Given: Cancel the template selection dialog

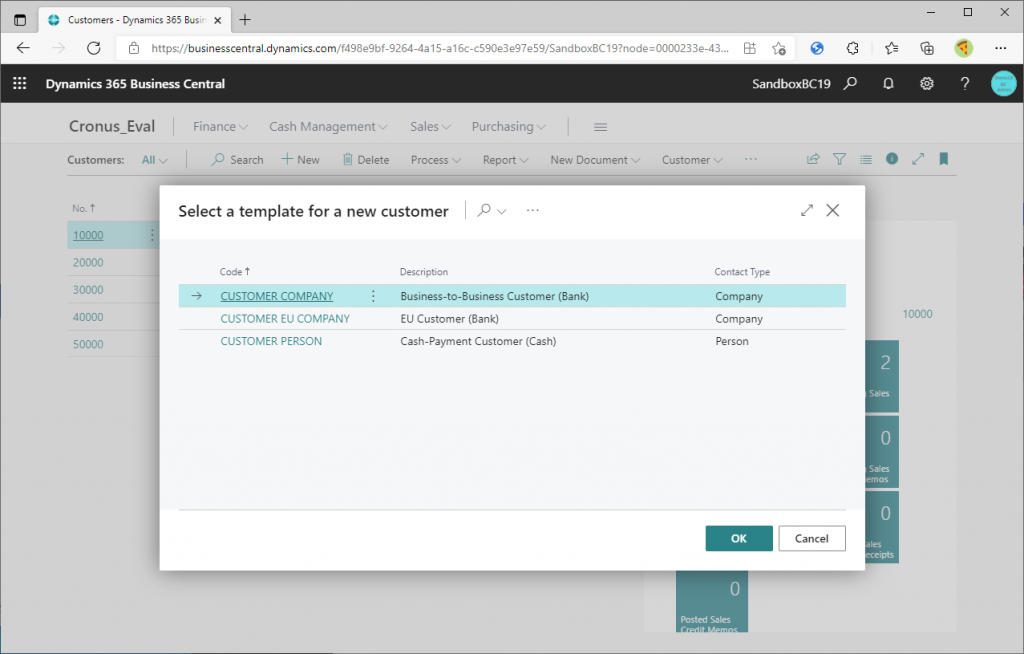Looking at the screenshot, I should pyautogui.click(x=812, y=538).
